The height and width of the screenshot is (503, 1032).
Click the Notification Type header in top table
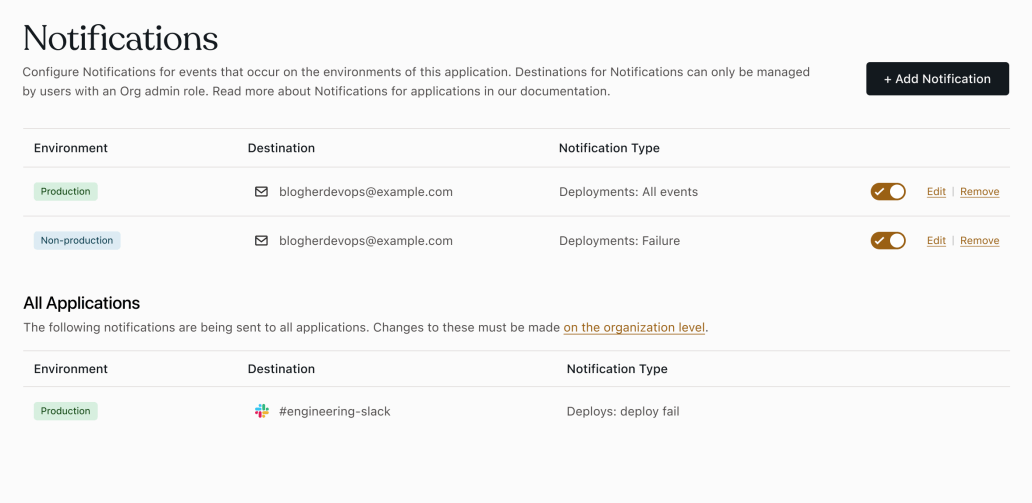point(609,148)
